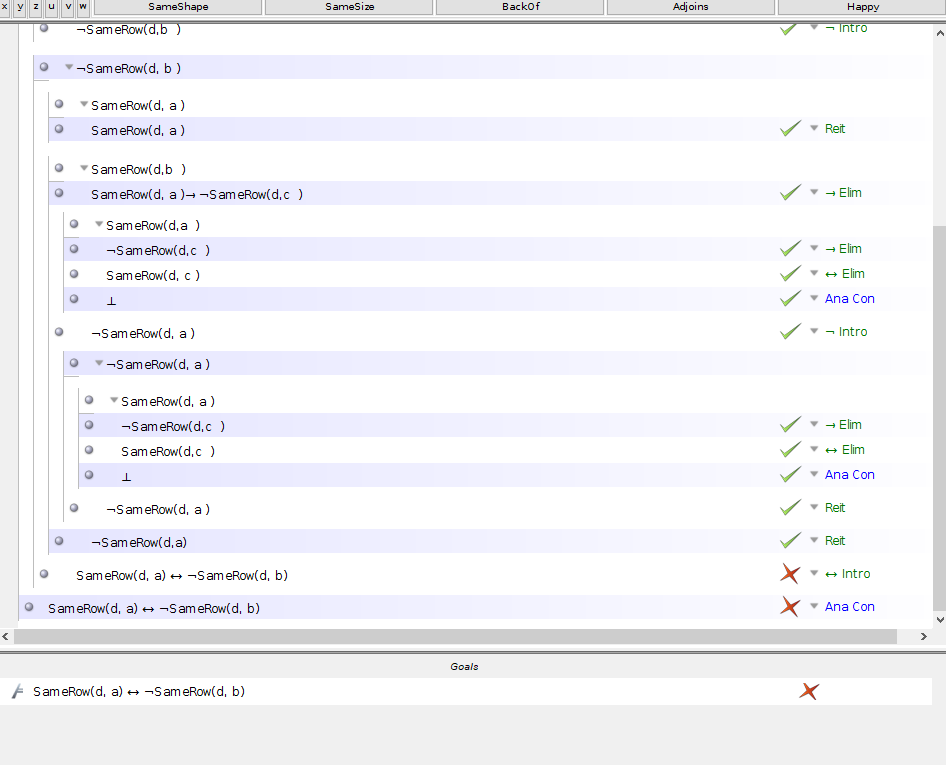Collapse the ¬SameRow(d, b) subproof triangle
946x765 pixels.
pos(68,68)
